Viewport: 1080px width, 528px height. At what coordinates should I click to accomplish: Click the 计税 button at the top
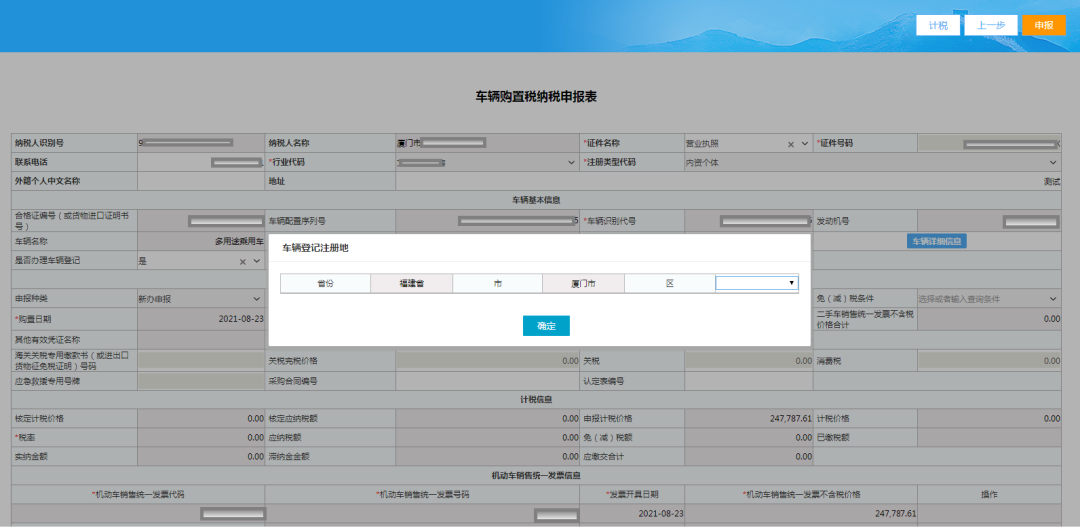(938, 25)
